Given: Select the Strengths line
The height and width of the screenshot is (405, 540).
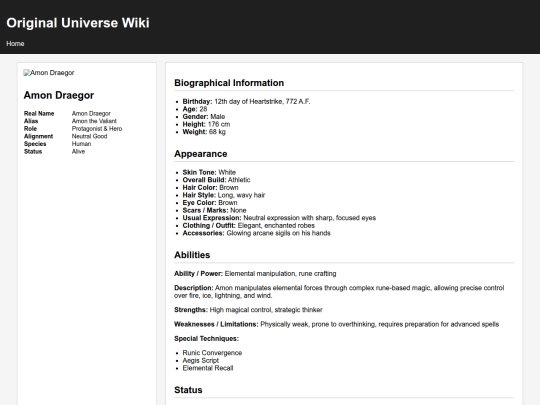Looking at the screenshot, I should tap(248, 310).
